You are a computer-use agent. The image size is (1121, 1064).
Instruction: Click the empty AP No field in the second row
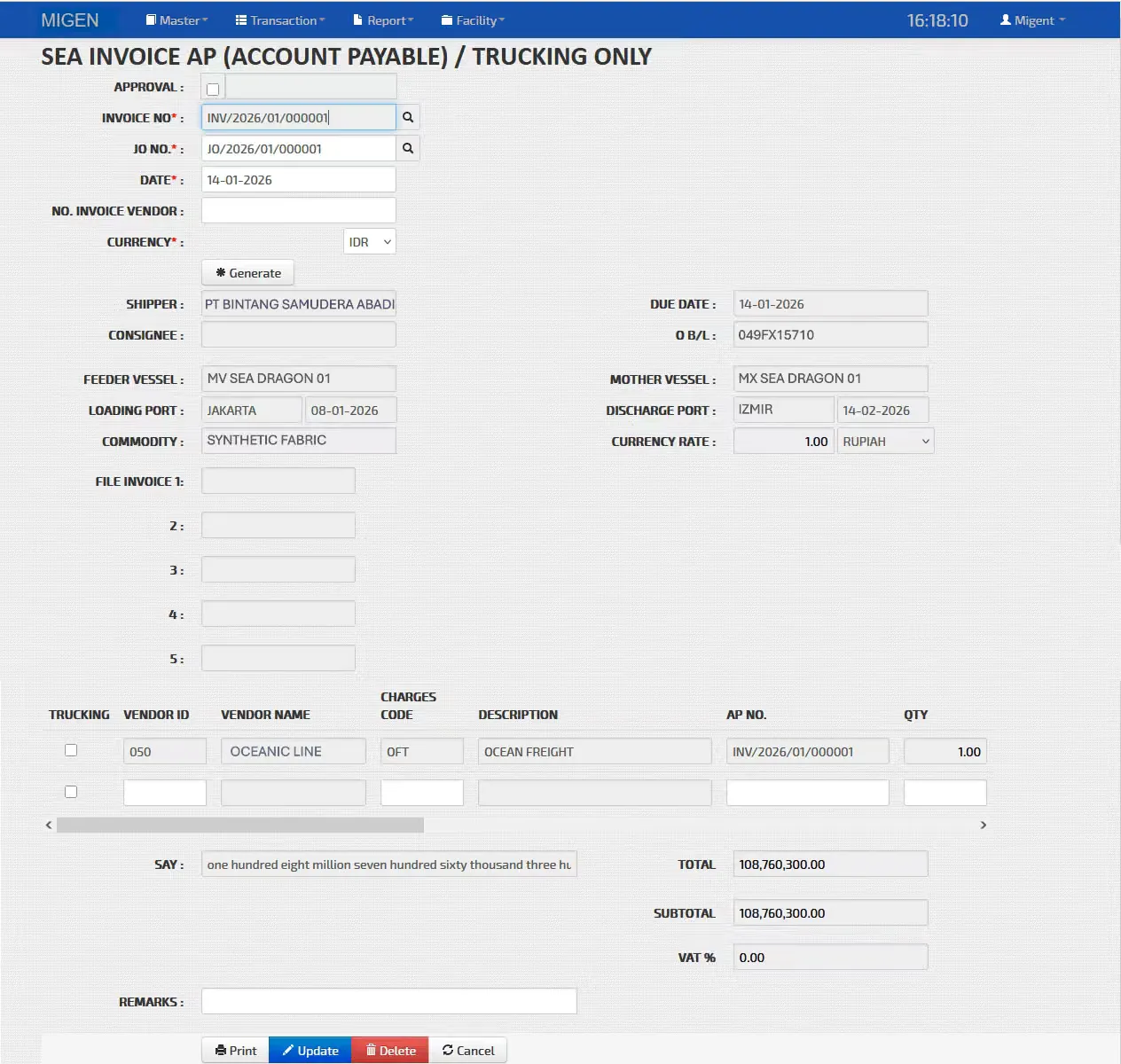point(808,793)
